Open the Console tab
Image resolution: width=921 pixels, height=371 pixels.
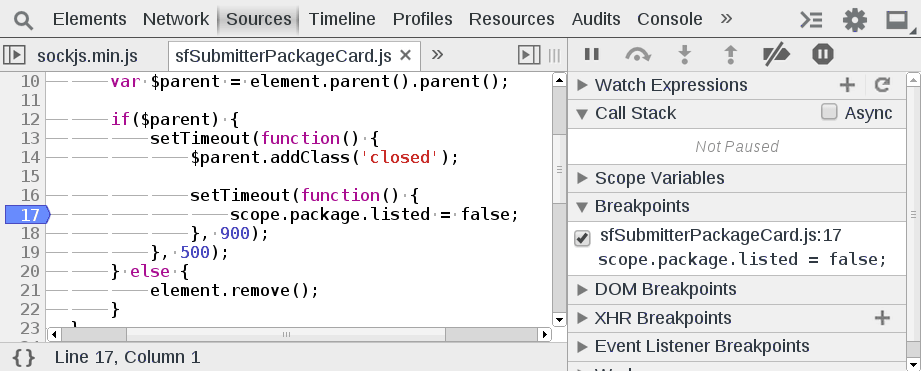pos(670,19)
